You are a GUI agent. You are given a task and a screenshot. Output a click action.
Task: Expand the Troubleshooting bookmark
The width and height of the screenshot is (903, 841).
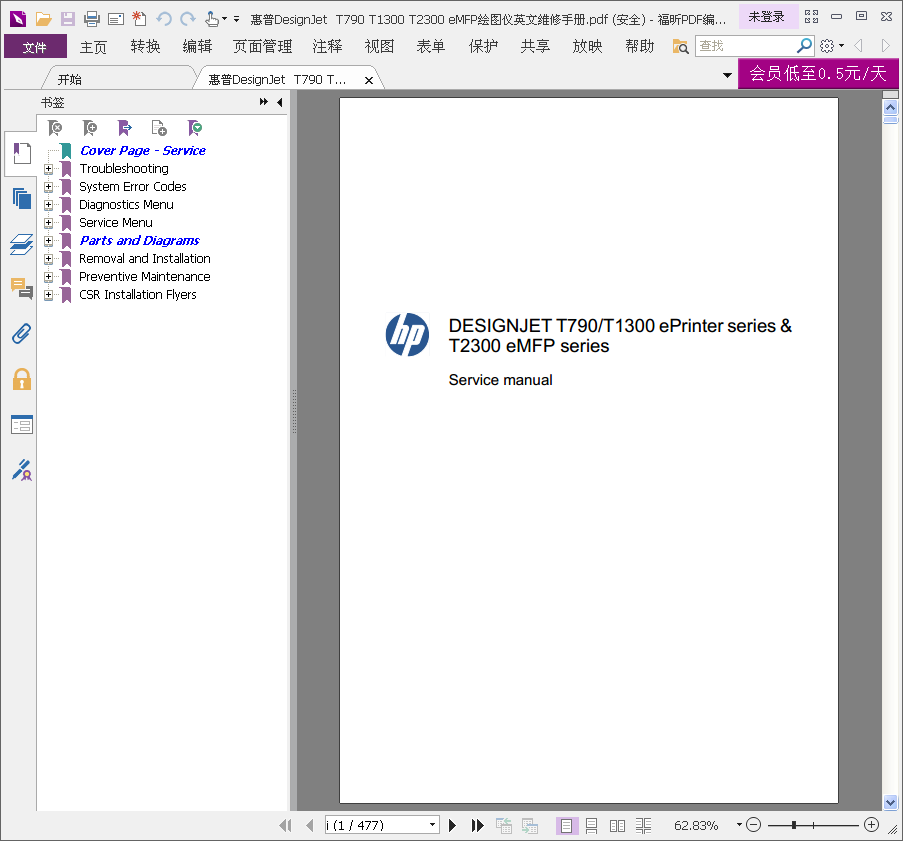(x=48, y=169)
